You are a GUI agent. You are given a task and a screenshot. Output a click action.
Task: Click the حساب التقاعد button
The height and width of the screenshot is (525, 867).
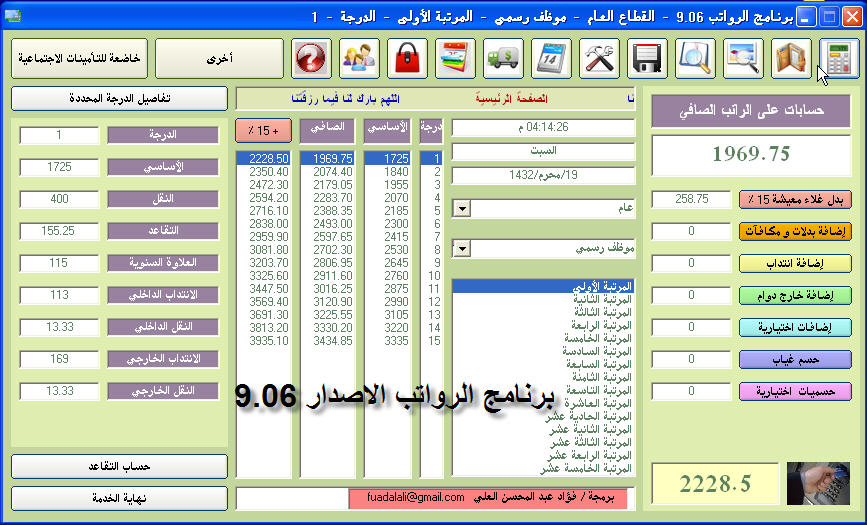(119, 466)
